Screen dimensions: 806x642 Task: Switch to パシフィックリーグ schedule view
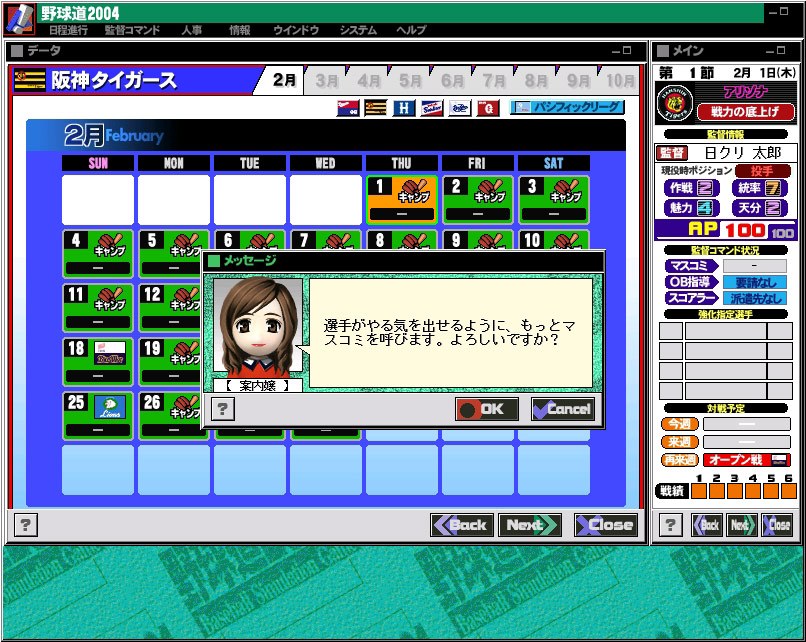click(567, 107)
